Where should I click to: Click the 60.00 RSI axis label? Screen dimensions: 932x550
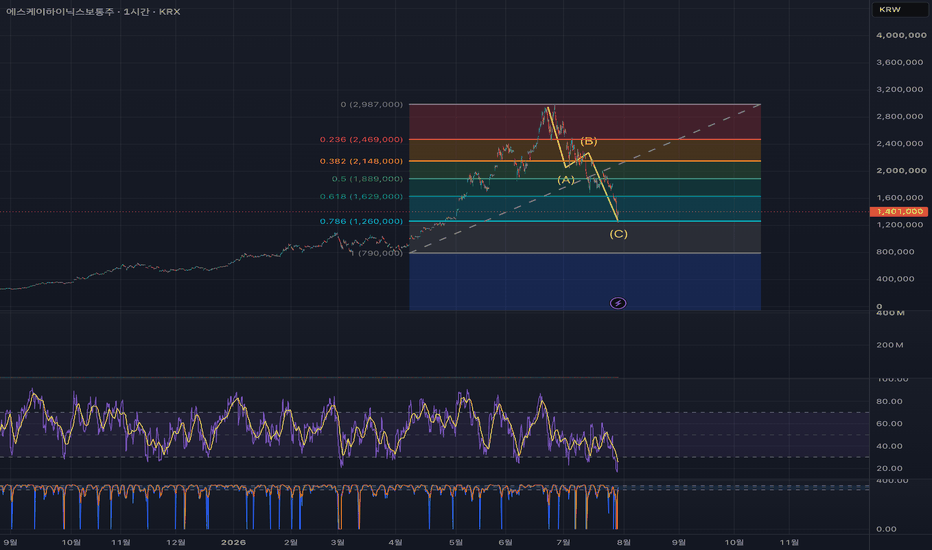[x=889, y=423]
